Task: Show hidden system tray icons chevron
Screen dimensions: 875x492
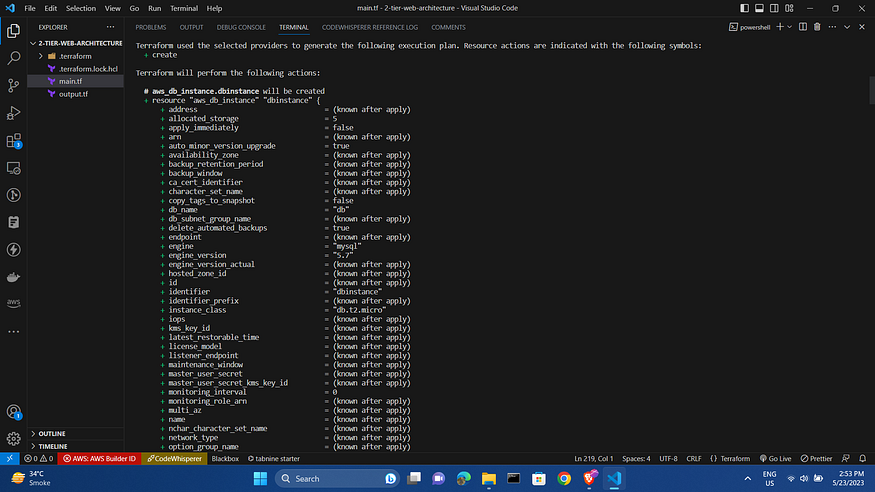Action: click(x=748, y=479)
